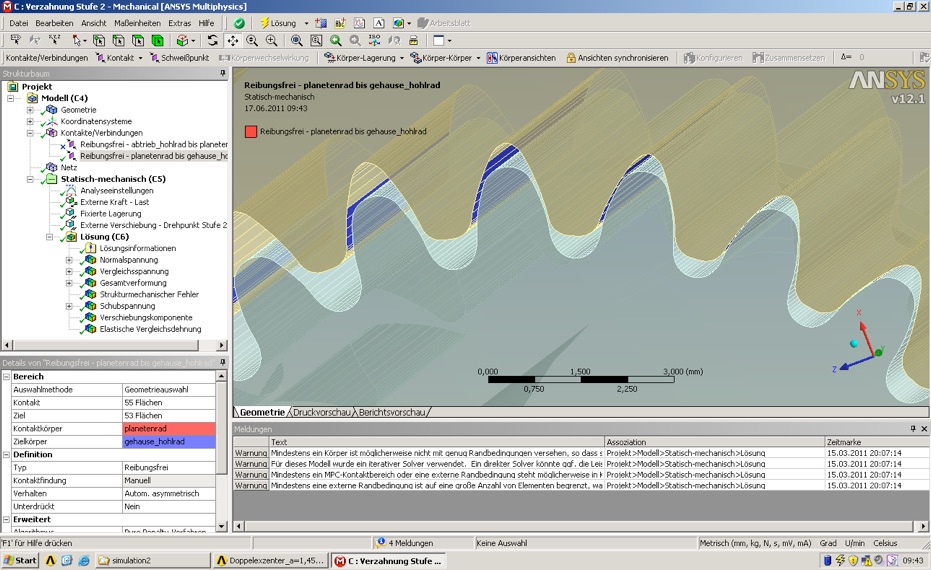Click the XYZ coordinates probe icon
Viewport: 931px width, 570px height.
[x=55, y=40]
